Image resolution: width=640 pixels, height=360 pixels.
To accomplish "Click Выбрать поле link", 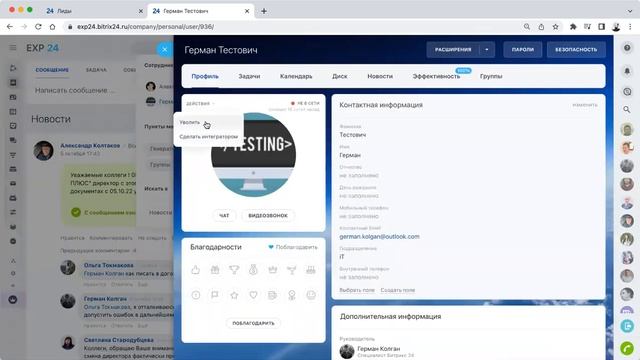I will click(357, 290).
